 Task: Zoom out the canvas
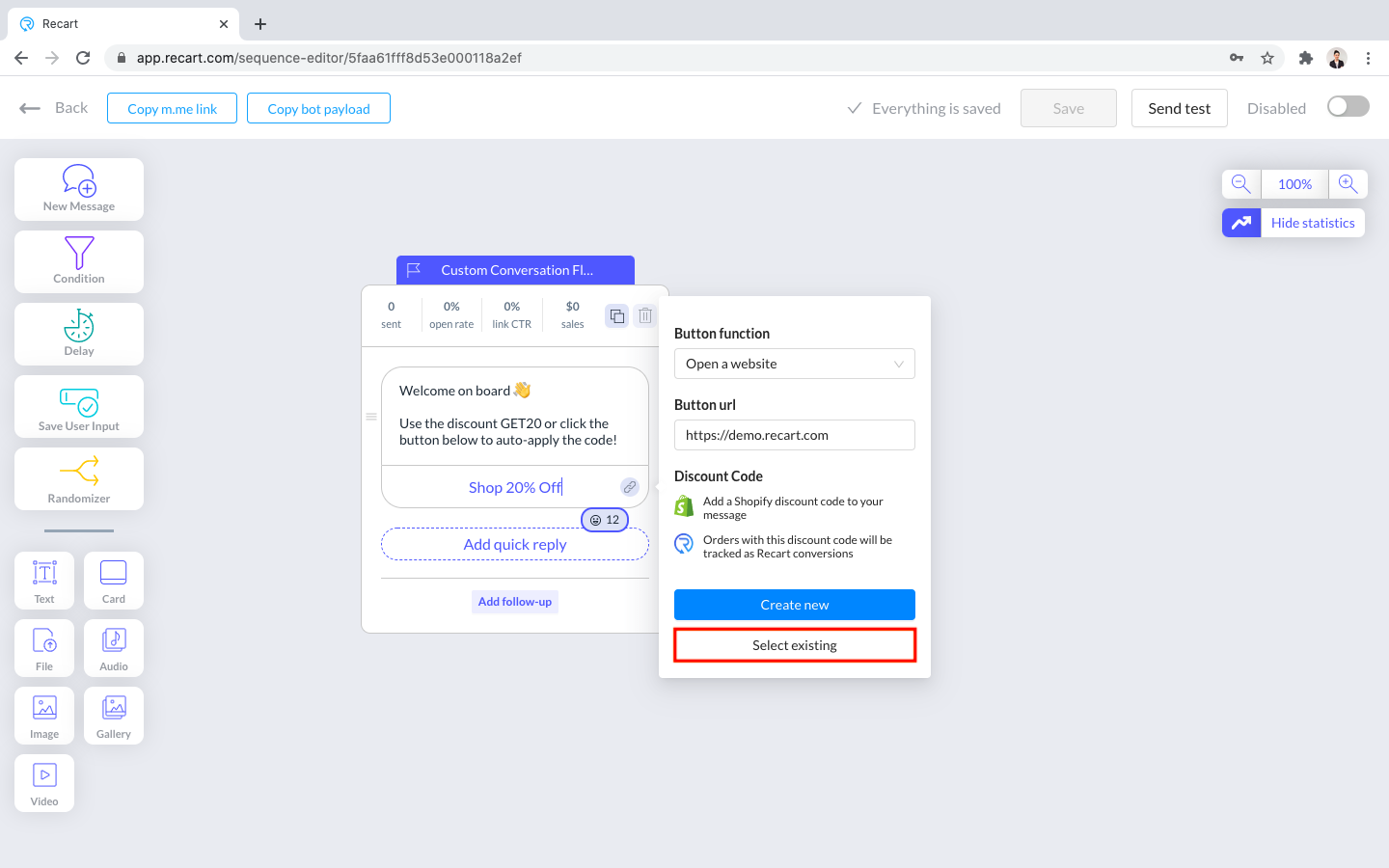point(1241,184)
